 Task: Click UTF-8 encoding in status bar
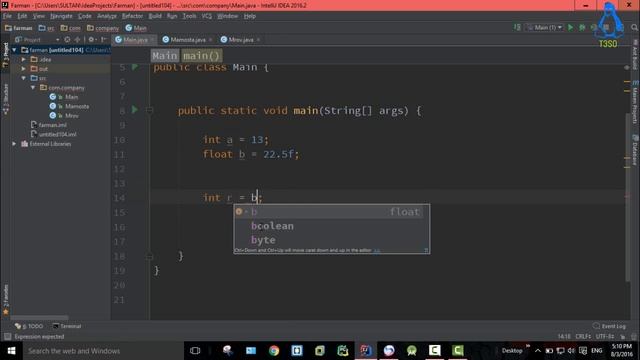click(605, 337)
